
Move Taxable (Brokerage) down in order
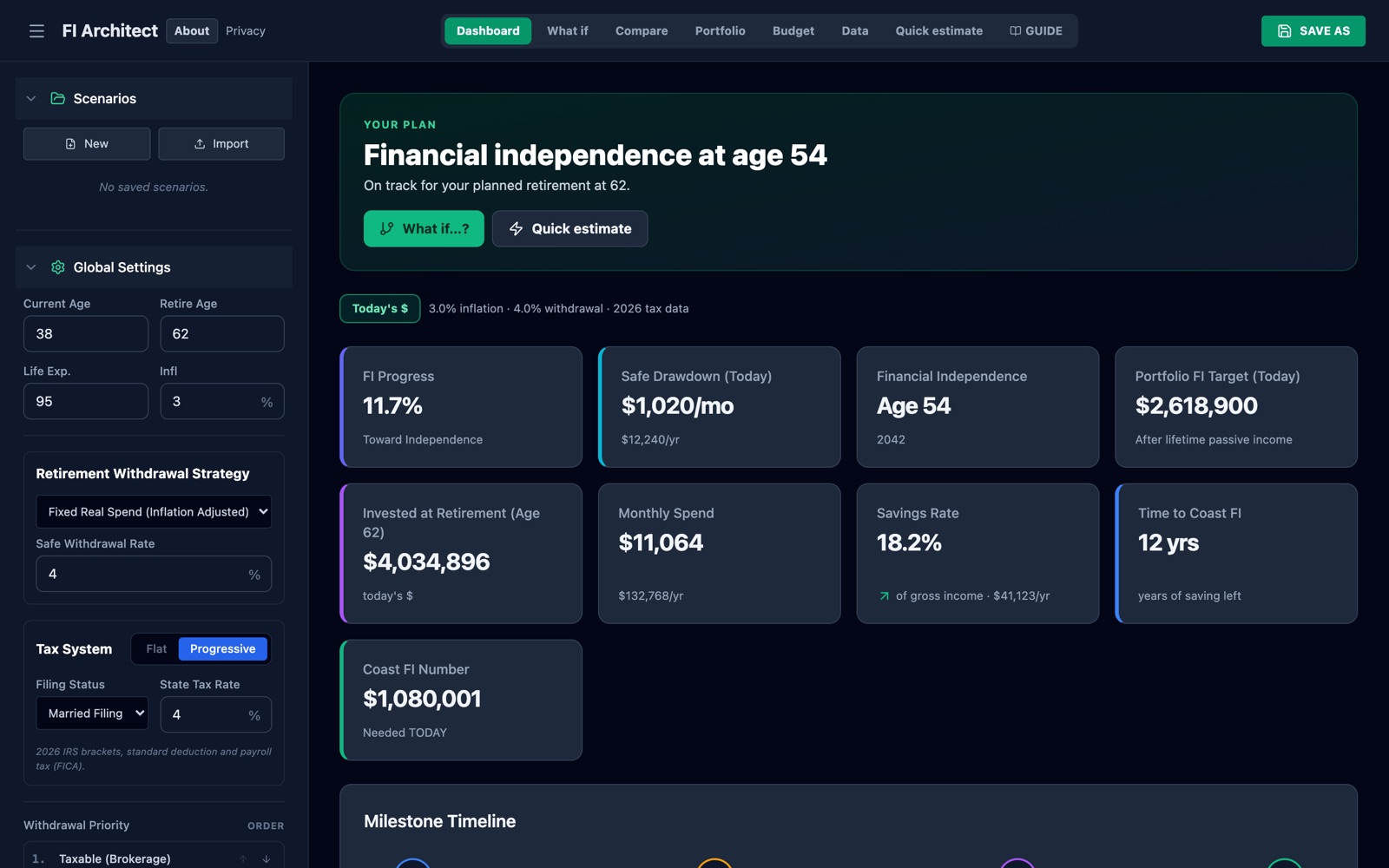pyautogui.click(x=267, y=859)
